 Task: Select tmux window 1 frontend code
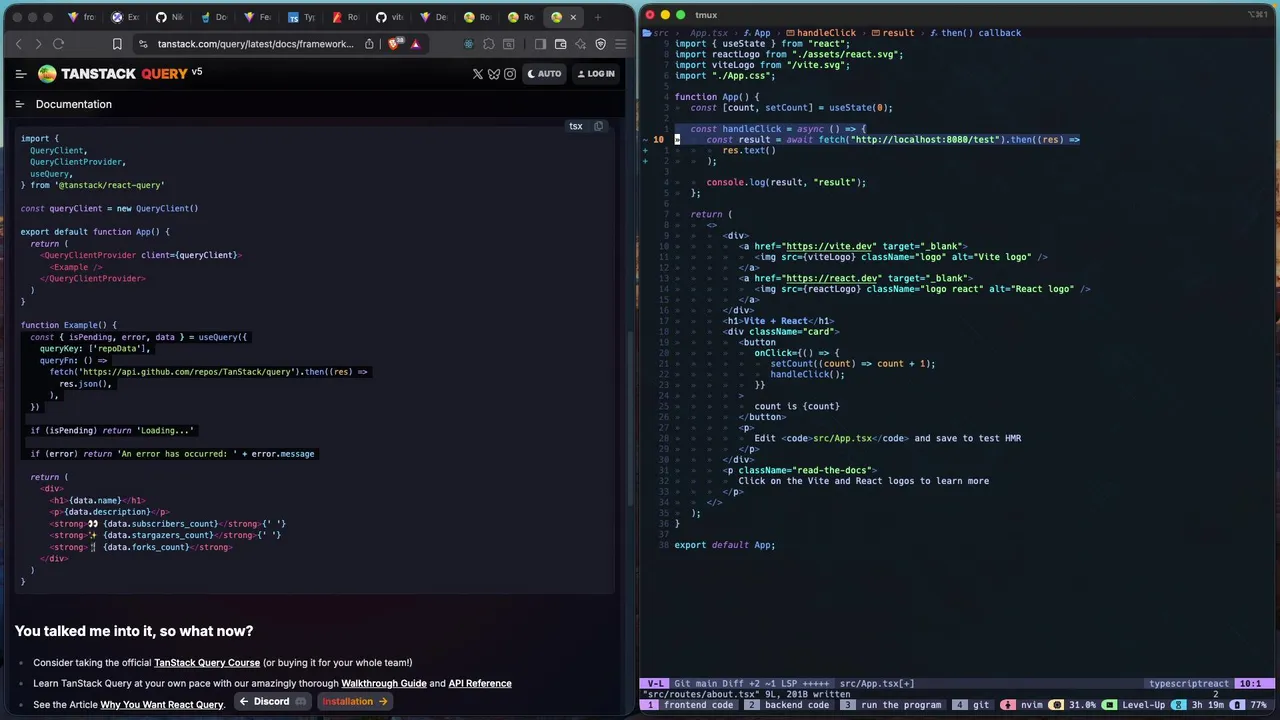point(690,705)
